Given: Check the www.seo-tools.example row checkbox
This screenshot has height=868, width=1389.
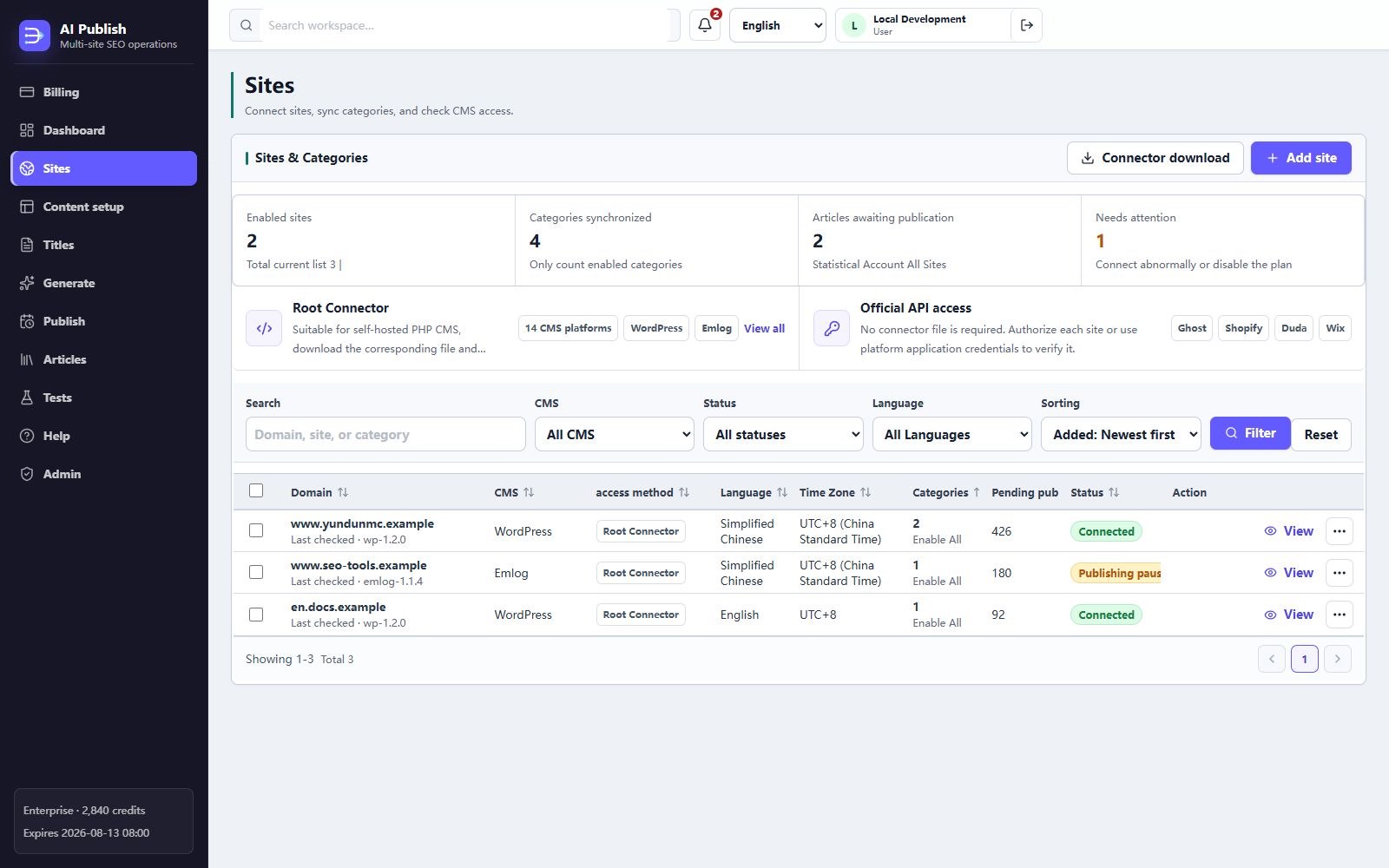Looking at the screenshot, I should pyautogui.click(x=256, y=572).
